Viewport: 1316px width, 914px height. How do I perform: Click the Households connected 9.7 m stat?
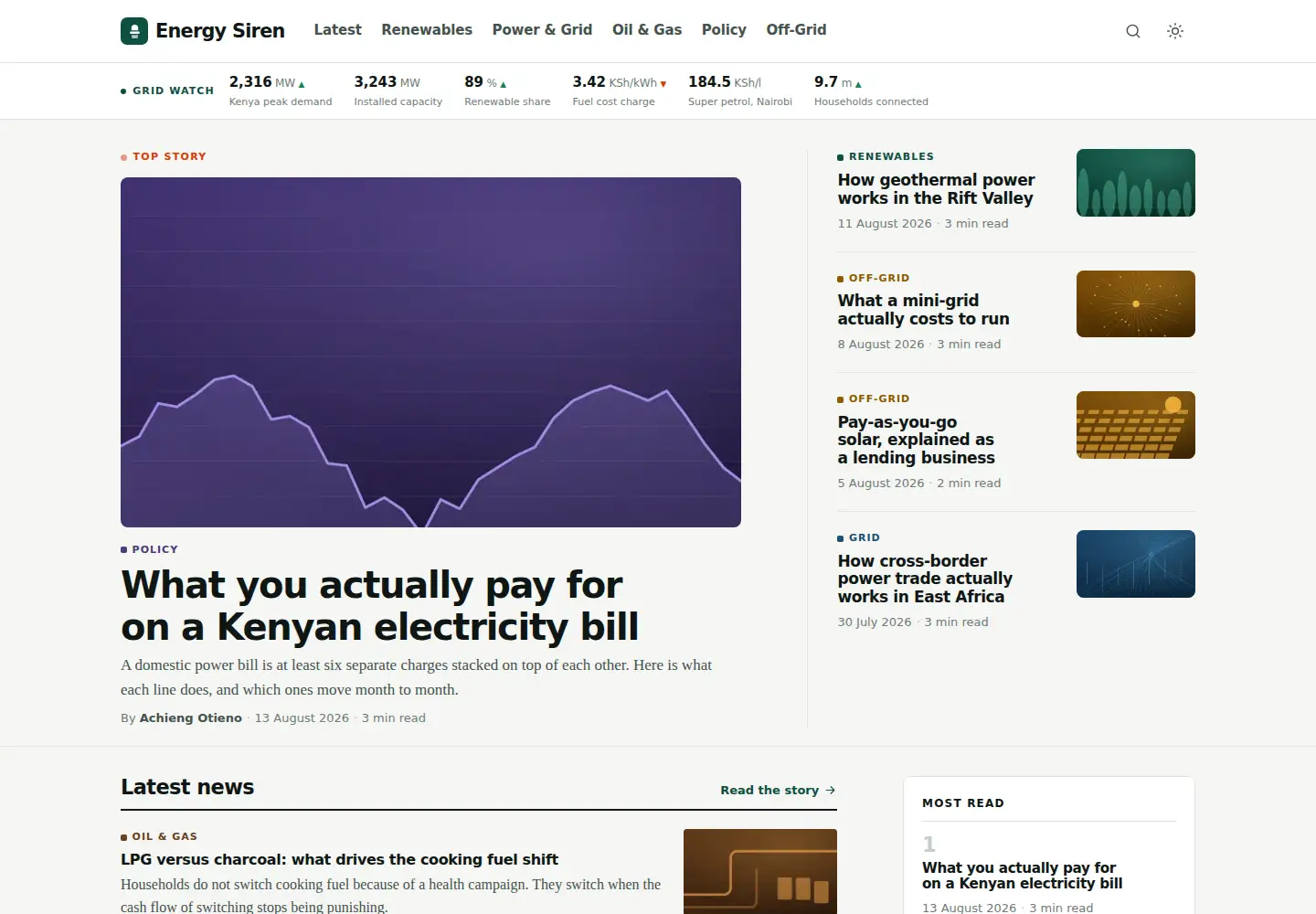(871, 90)
